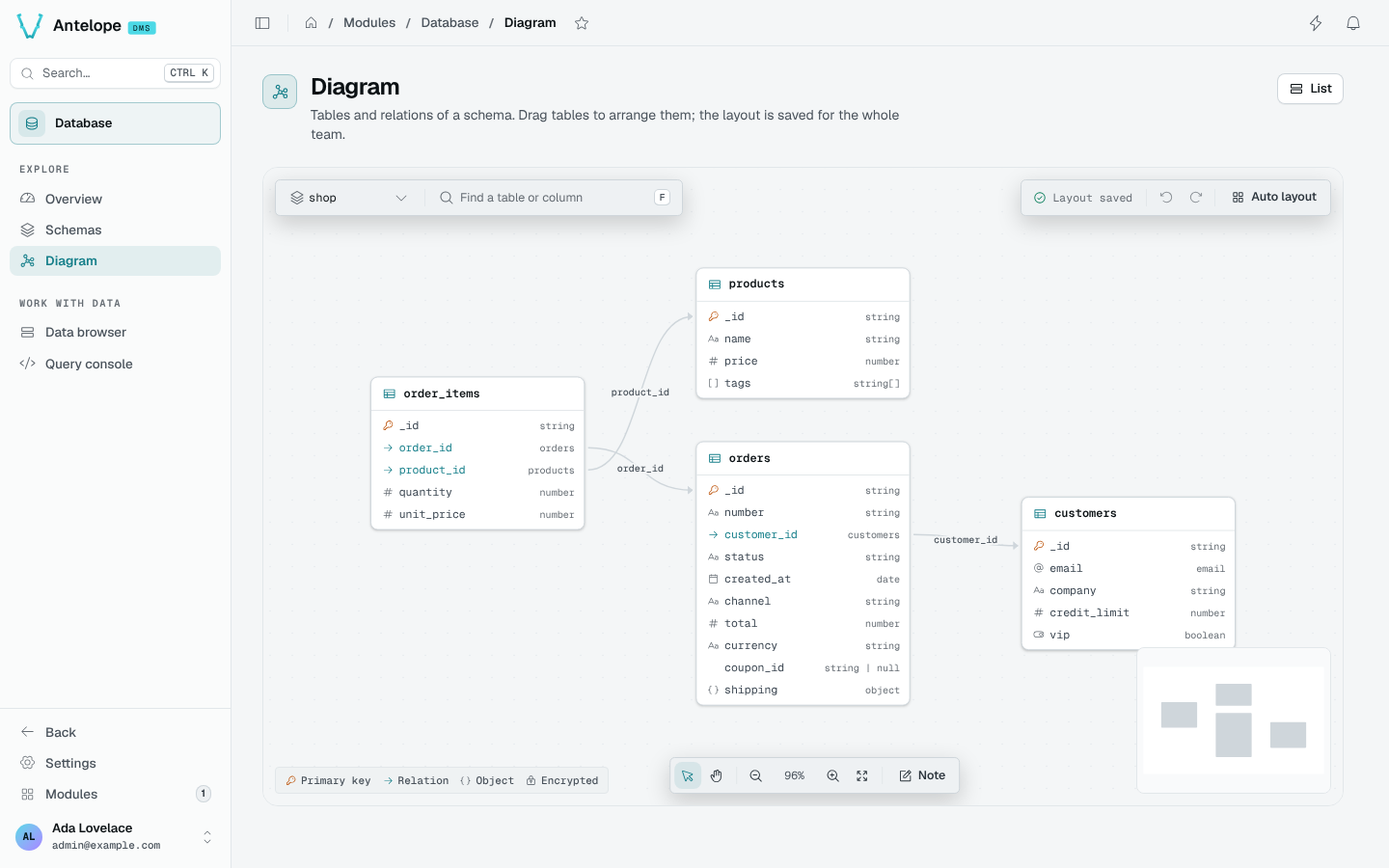Click the home breadcrumb icon
Viewport: 1389px width, 868px height.
311,23
